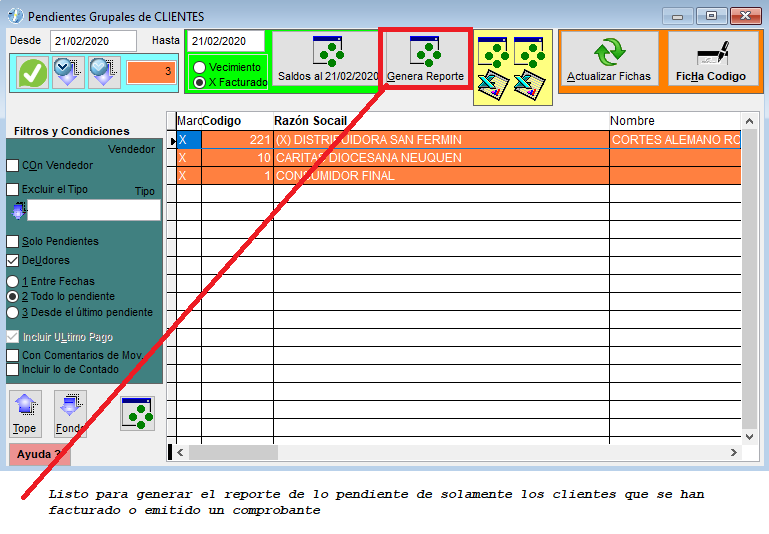This screenshot has width=769, height=534.
Task: Enable Excluir el Tipo checkbox
Action: click(x=13, y=189)
